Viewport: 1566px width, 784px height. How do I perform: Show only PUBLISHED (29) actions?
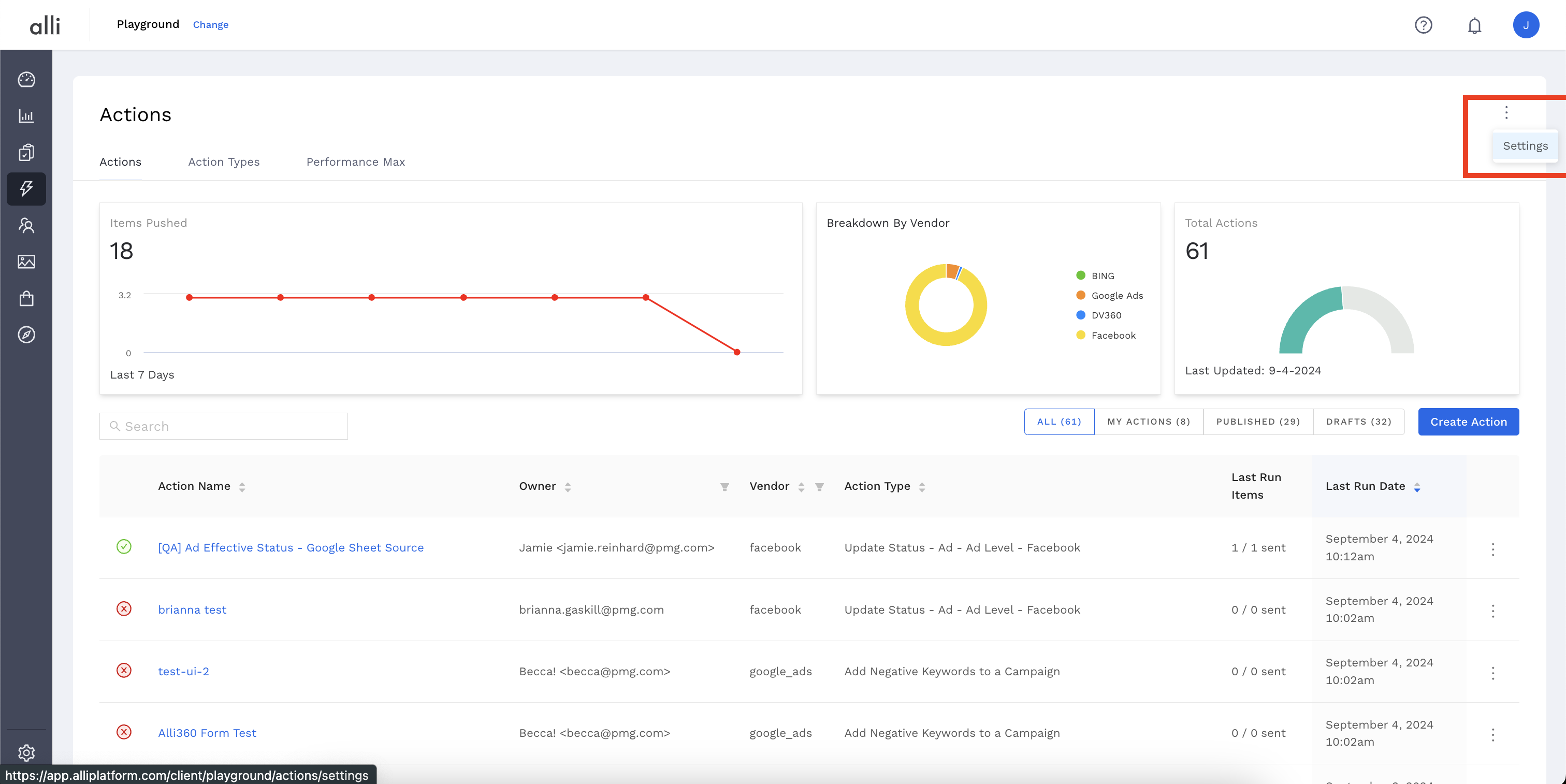(1258, 422)
